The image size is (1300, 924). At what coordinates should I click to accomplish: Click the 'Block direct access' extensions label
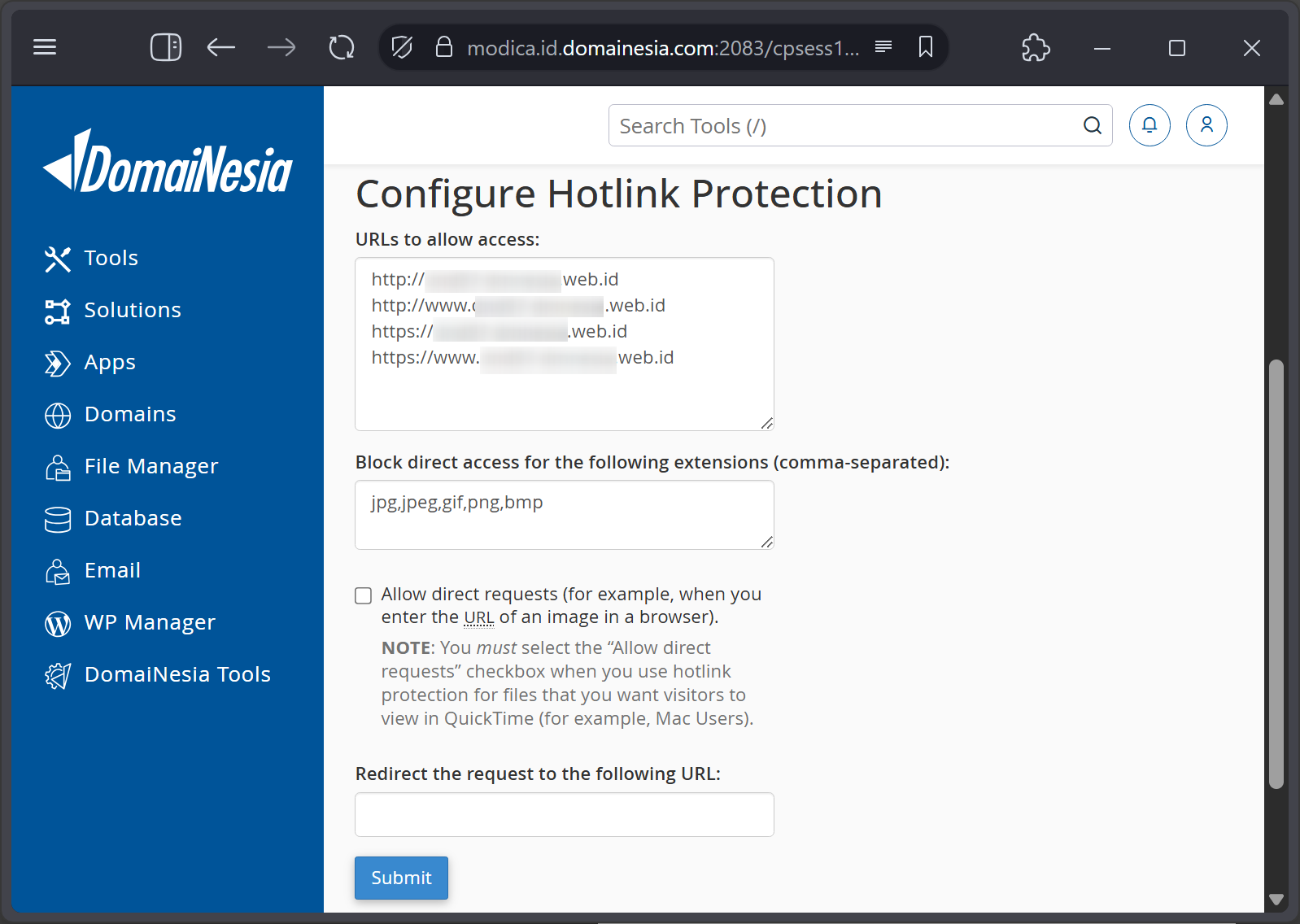(x=652, y=462)
